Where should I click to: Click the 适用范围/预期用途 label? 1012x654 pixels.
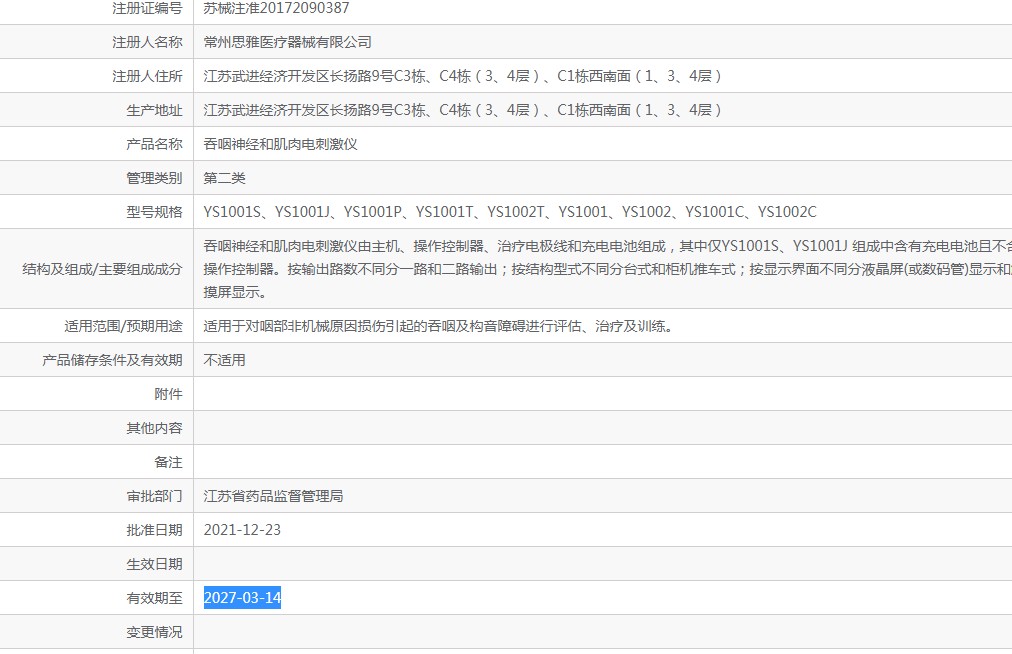coord(123,326)
